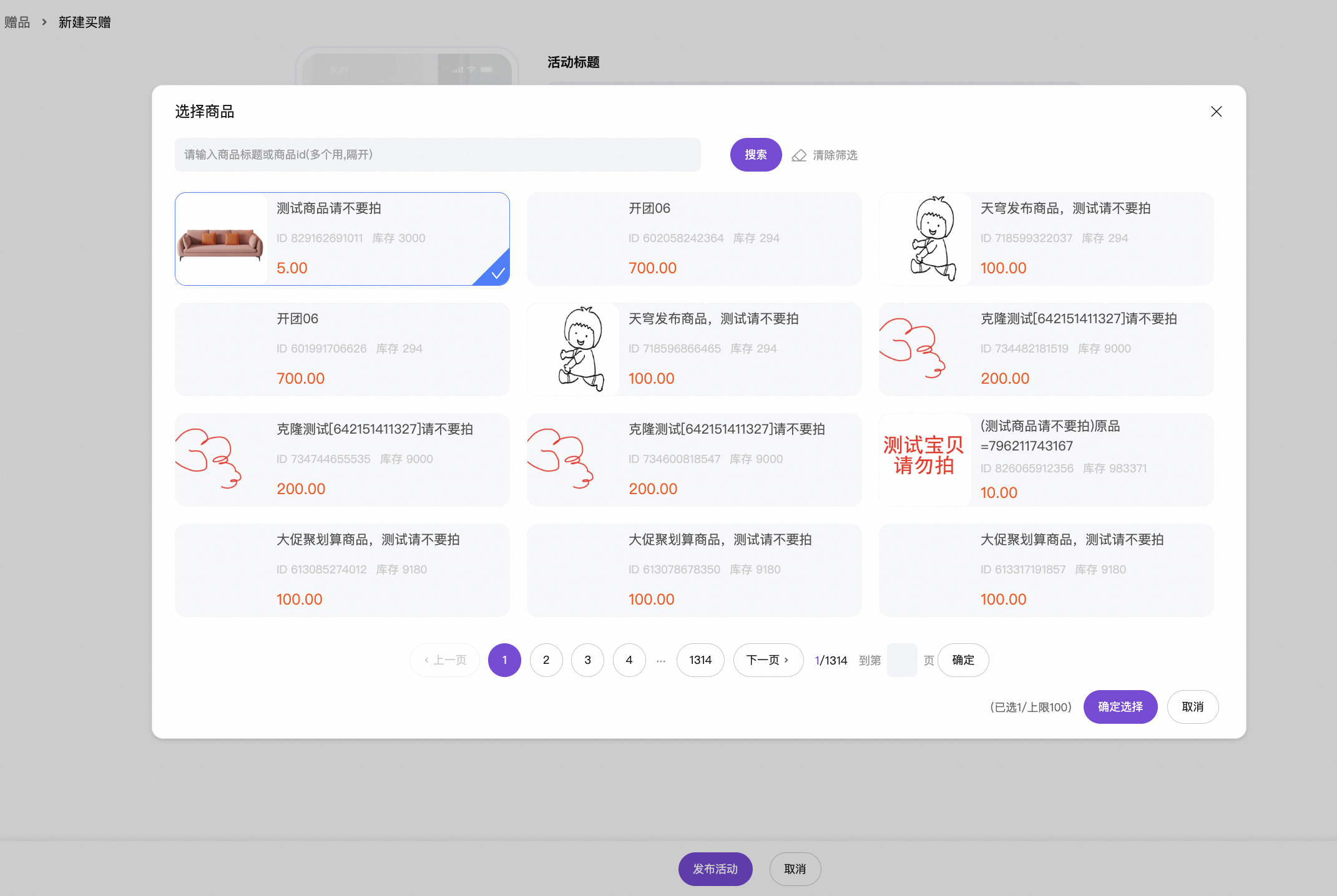Click price 5.00 on the sofa card
1337x896 pixels.
click(292, 268)
